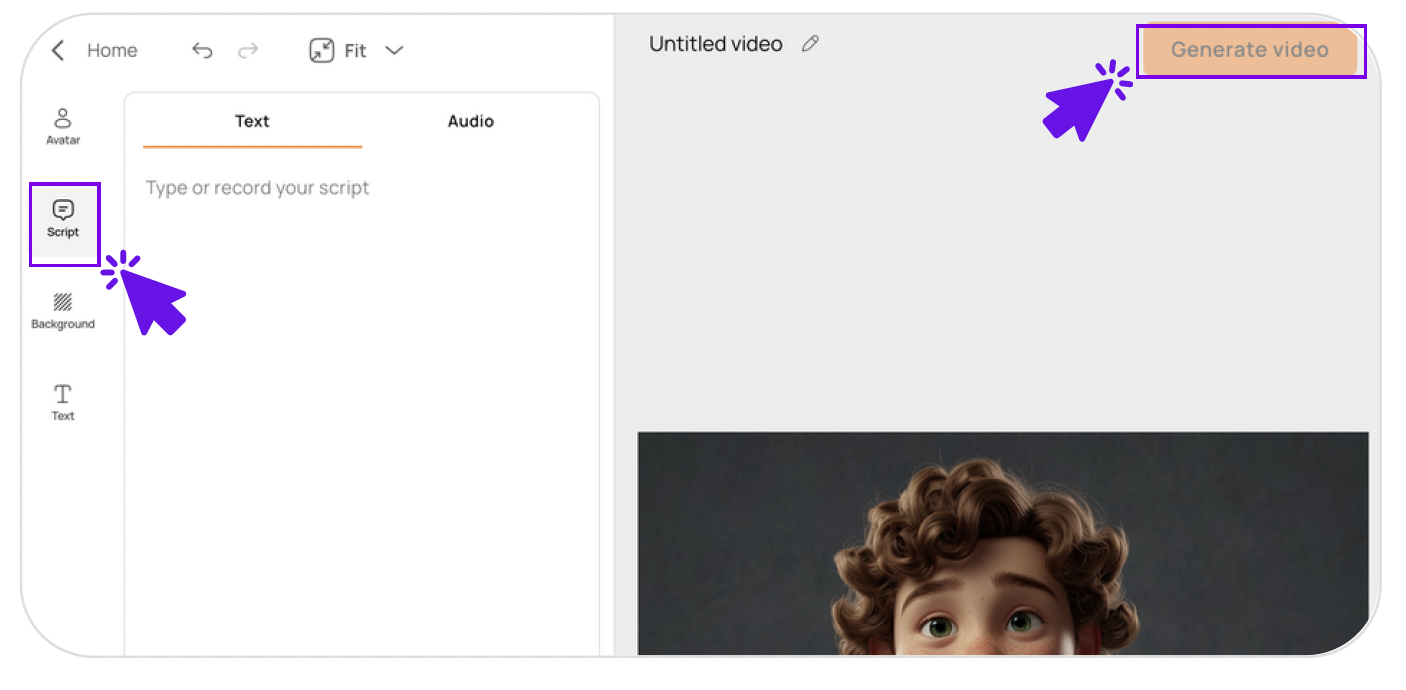Click the script text input area
This screenshot has height=690, width=1406.
pyautogui.click(x=361, y=400)
